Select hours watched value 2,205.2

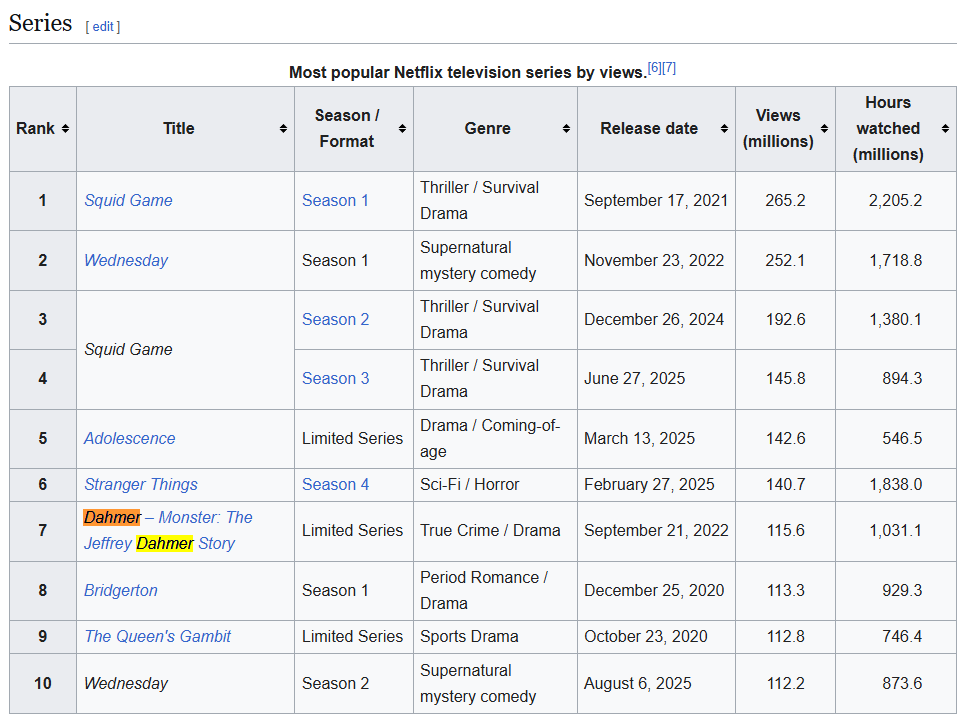click(895, 200)
